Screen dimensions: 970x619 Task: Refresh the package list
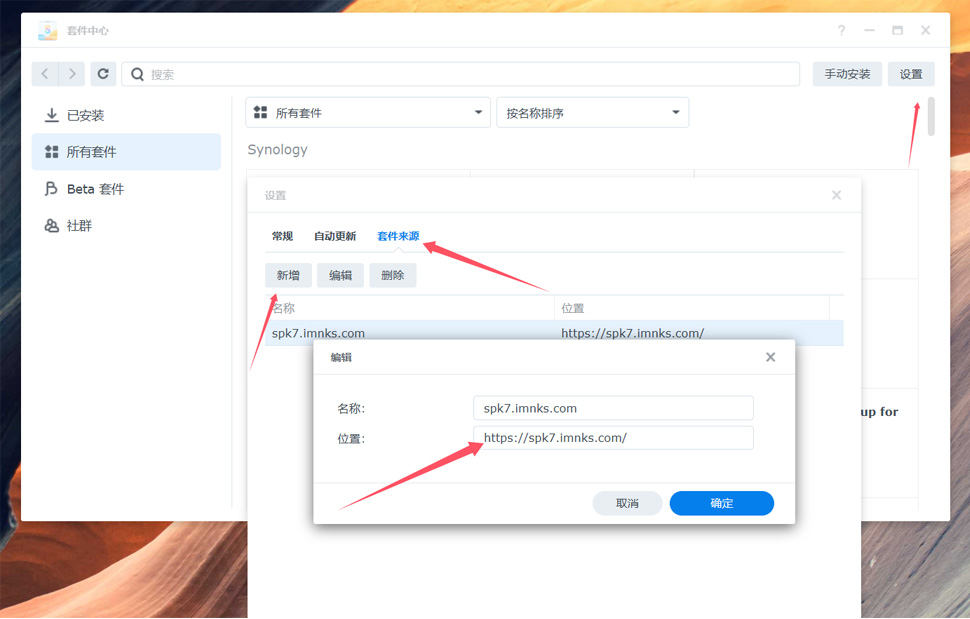[x=103, y=74]
